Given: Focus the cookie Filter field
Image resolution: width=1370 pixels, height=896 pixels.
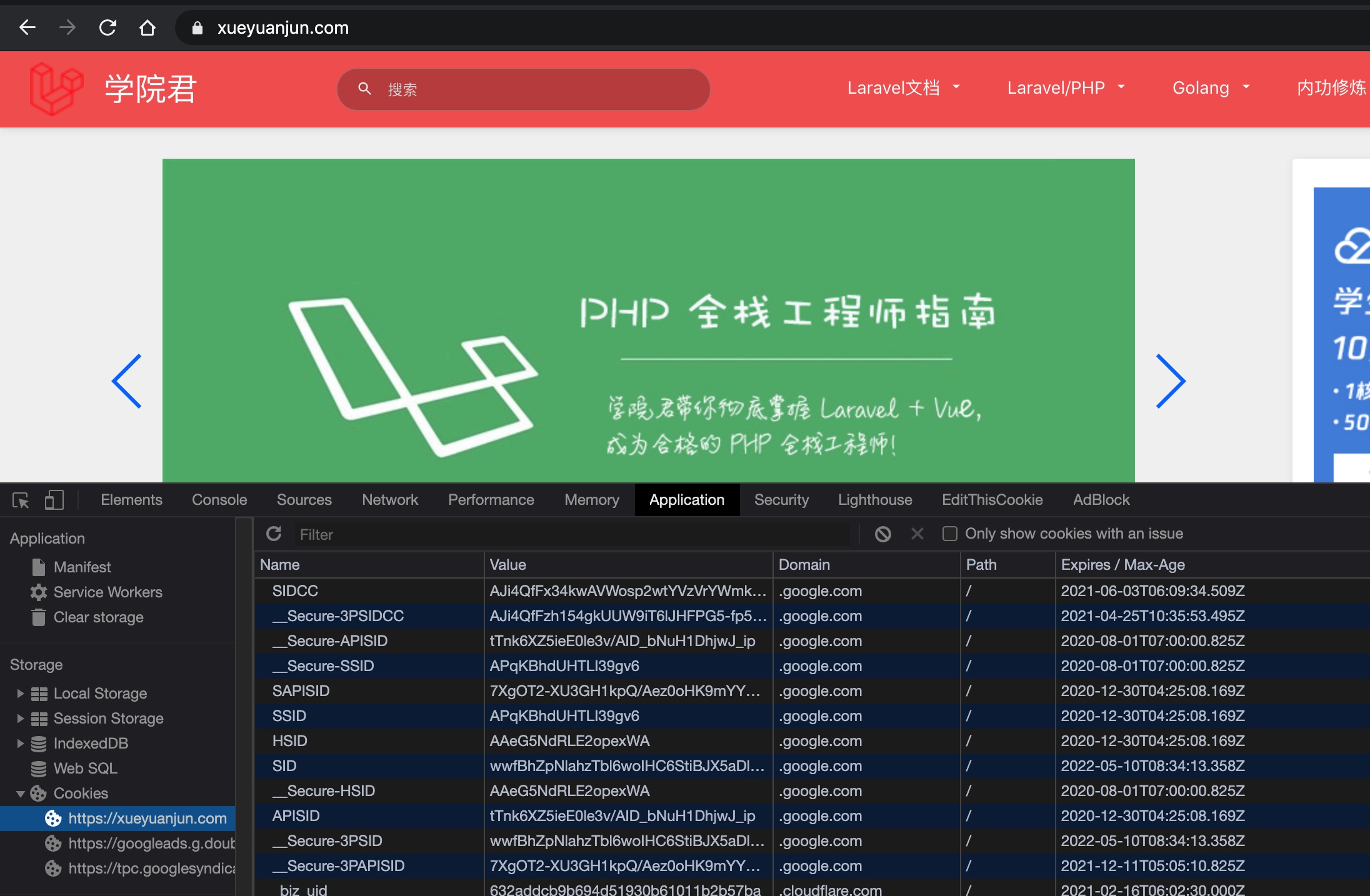Looking at the screenshot, I should pos(572,534).
